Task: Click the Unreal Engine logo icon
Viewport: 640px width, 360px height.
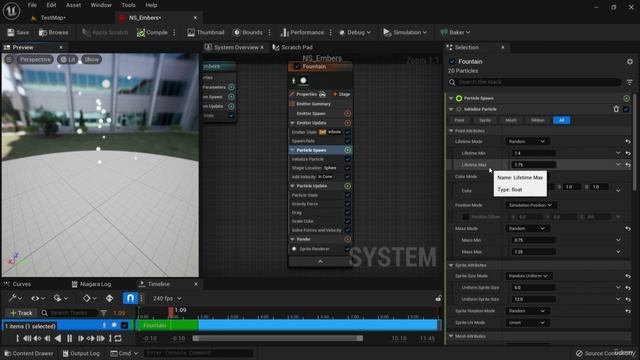Action: [x=11, y=11]
